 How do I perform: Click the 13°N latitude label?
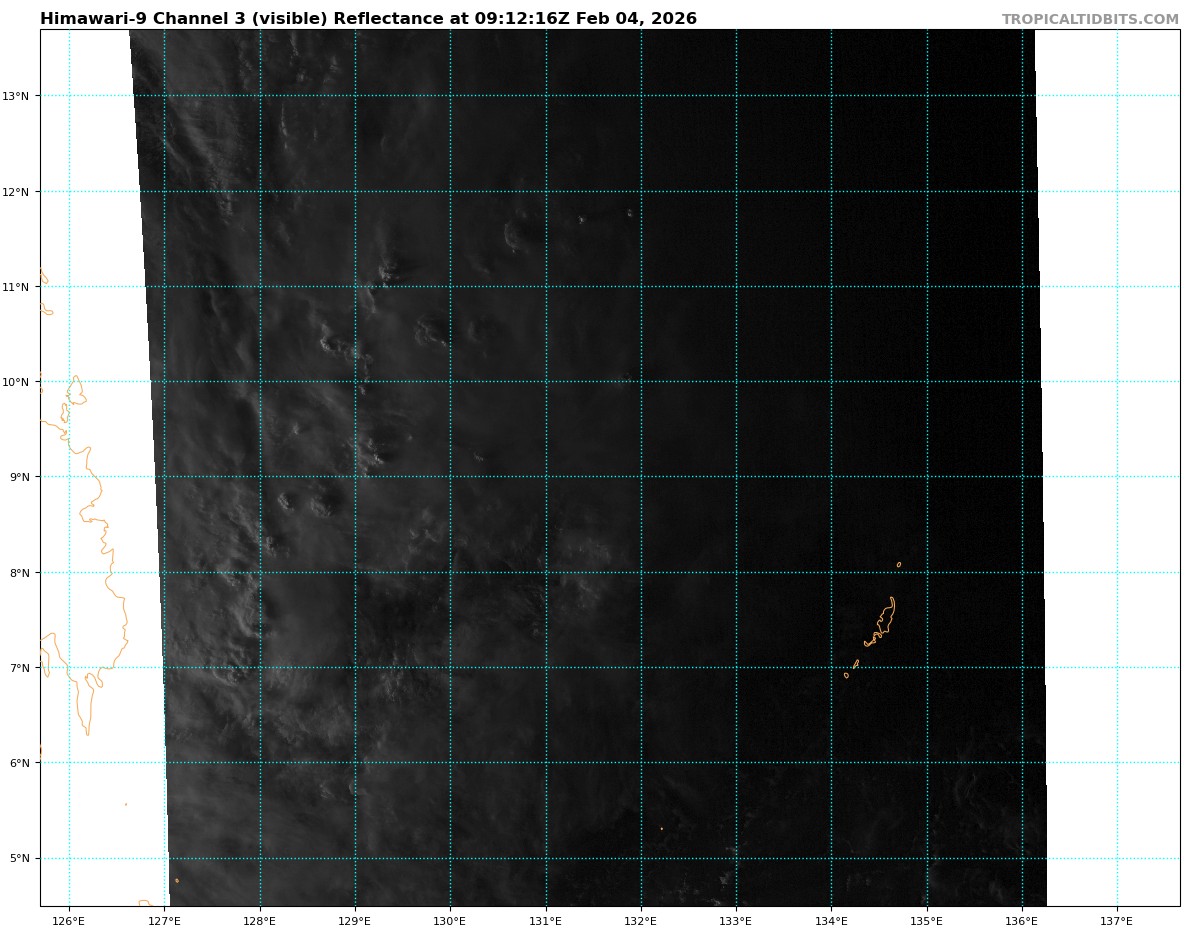click(20, 96)
